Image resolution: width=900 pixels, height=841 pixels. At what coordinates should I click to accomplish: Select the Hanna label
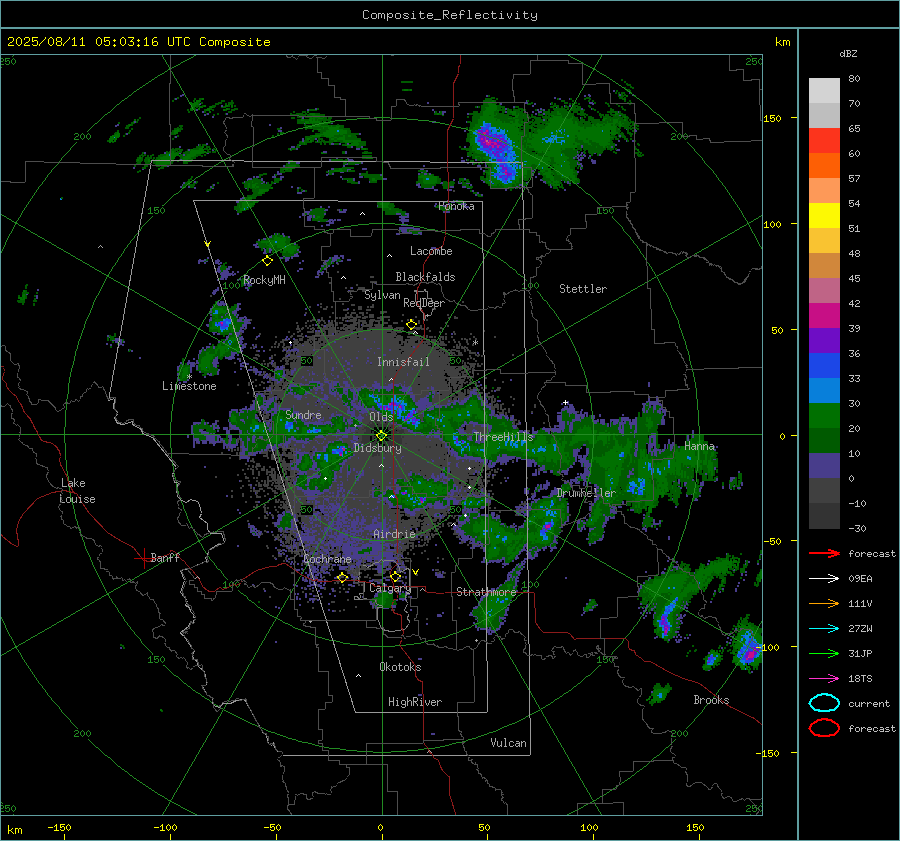[699, 446]
